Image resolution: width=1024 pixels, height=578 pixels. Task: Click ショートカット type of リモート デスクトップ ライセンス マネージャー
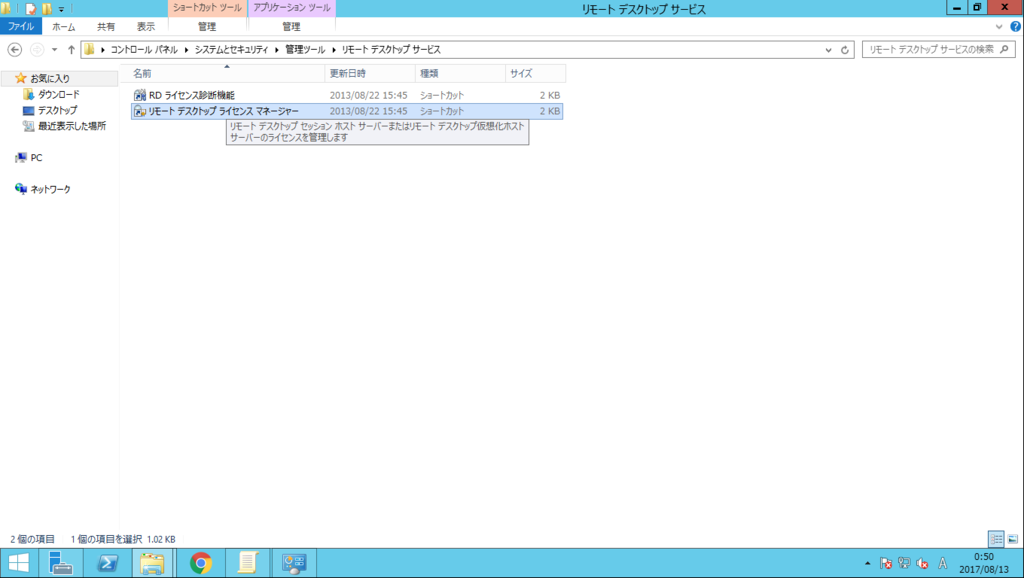(442, 112)
